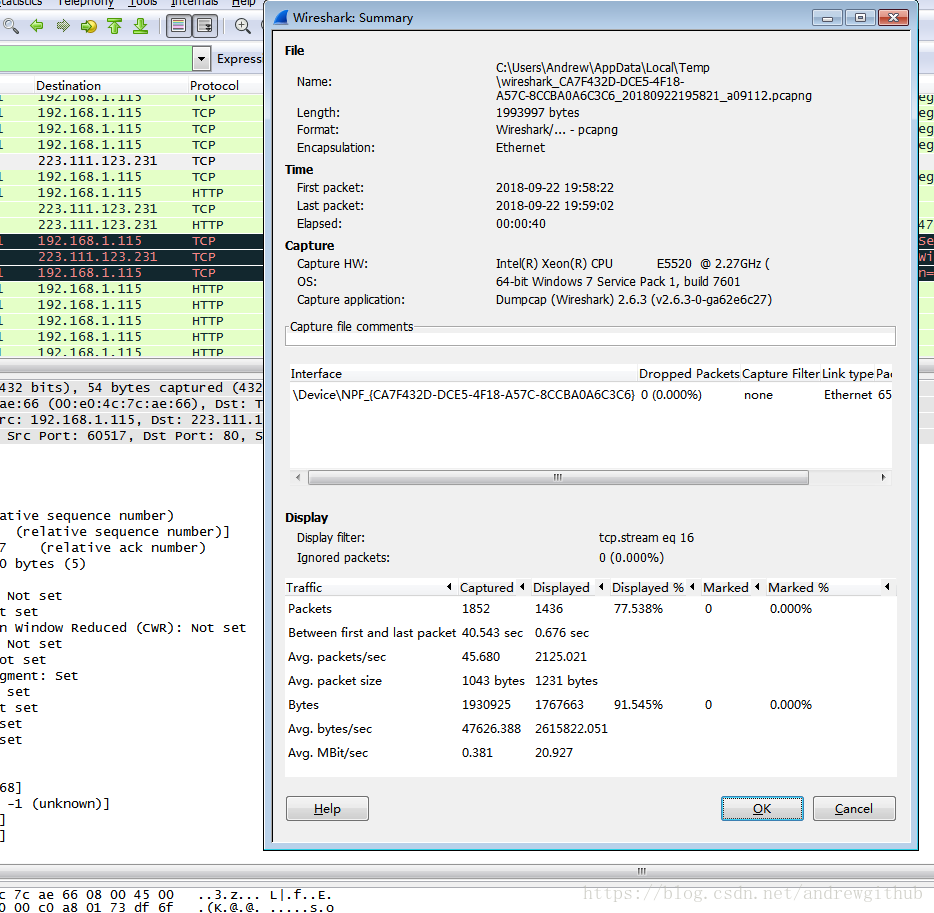This screenshot has width=934, height=913.
Task: Select dark-highlighted packet to 223.111.123.231
Action: 131,257
